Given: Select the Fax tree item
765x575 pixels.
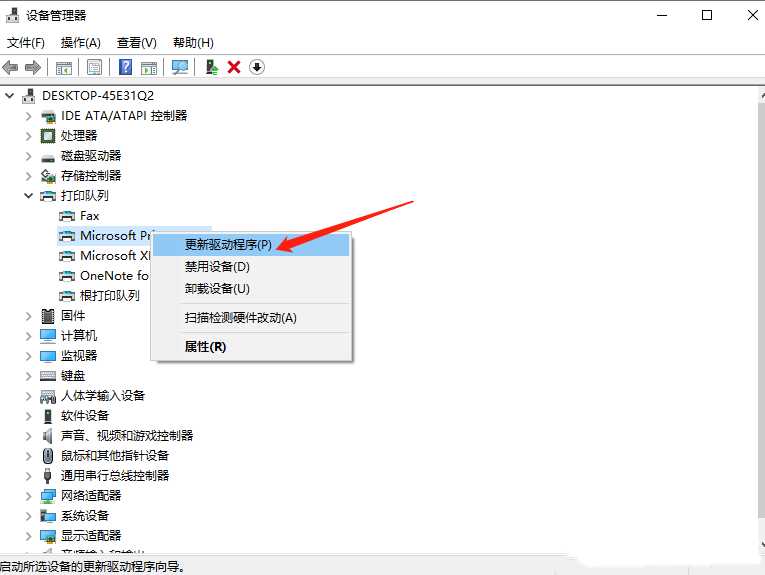Looking at the screenshot, I should (x=89, y=216).
